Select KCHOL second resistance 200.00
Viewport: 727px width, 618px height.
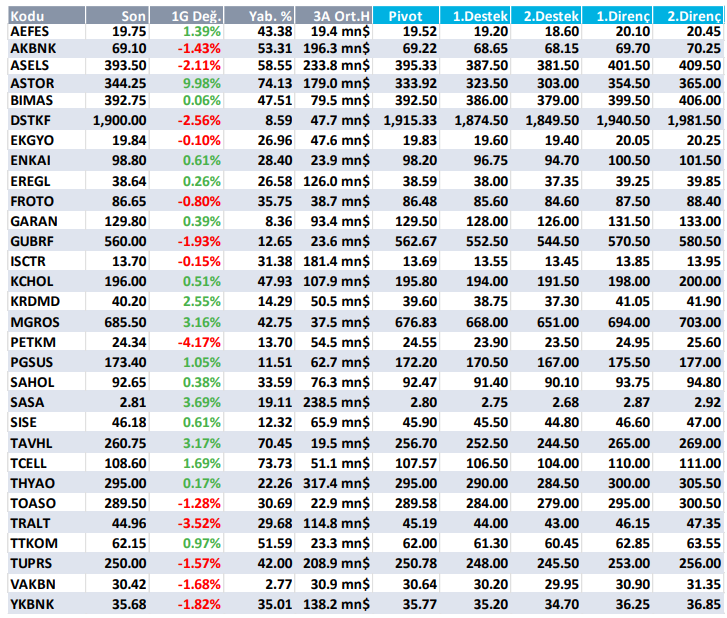[x=700, y=281]
